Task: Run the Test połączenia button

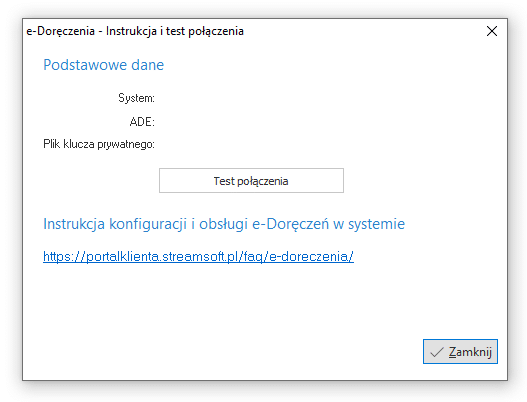Action: coord(251,180)
